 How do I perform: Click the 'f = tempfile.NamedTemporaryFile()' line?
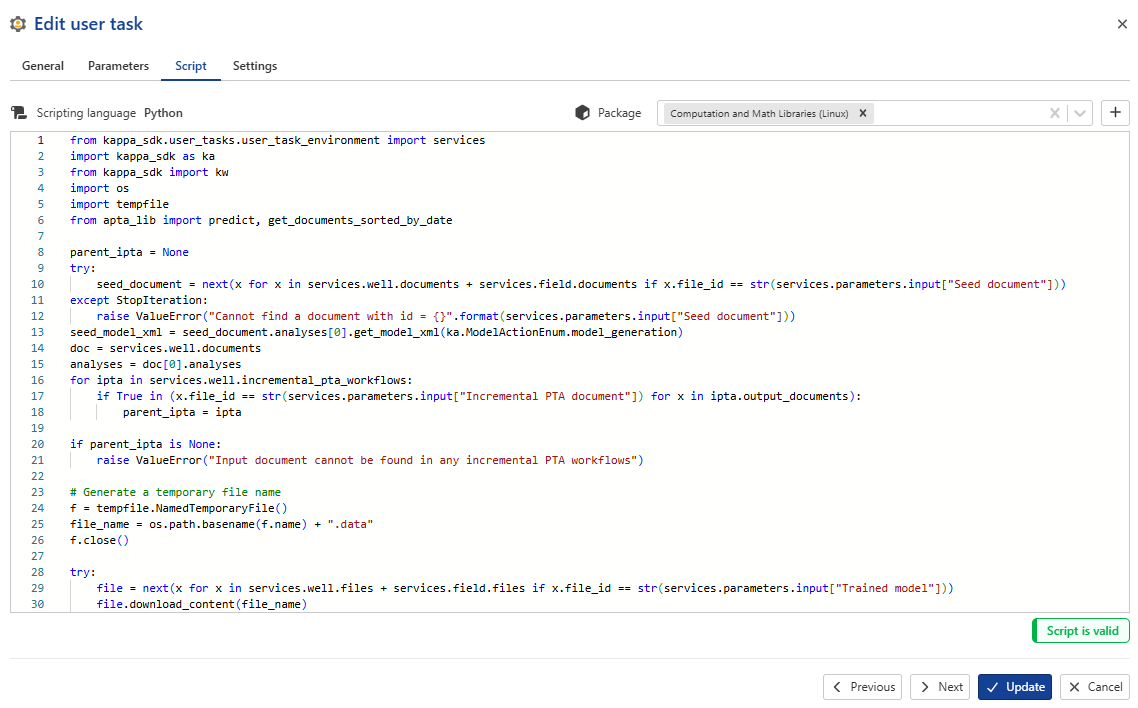(x=179, y=508)
